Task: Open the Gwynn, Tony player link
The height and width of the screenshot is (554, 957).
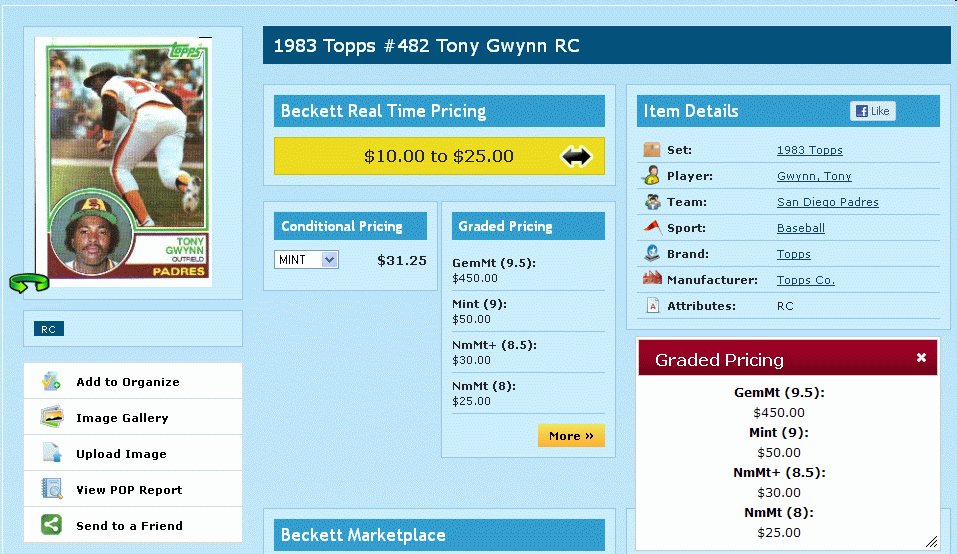Action: coord(814,176)
